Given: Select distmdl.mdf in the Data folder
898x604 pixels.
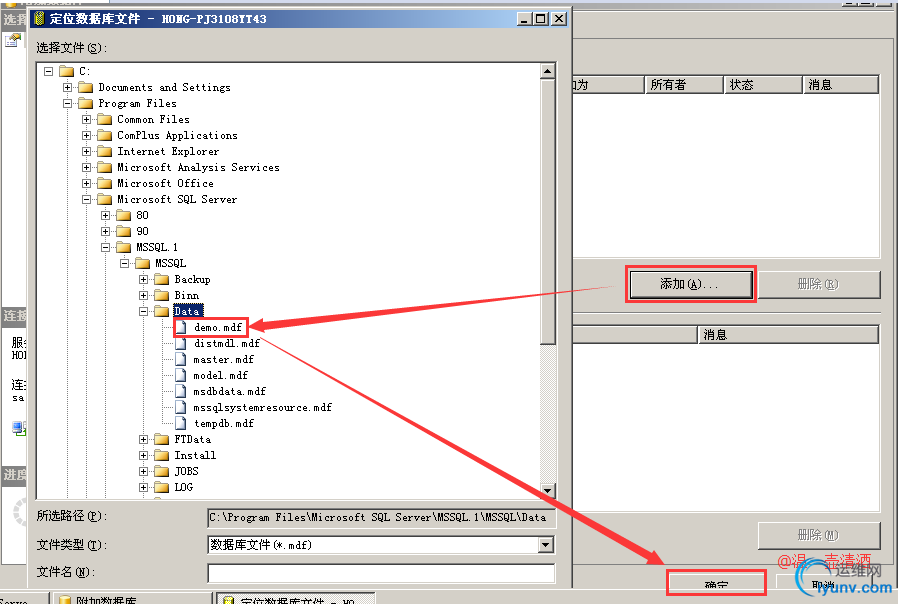Looking at the screenshot, I should tap(226, 344).
